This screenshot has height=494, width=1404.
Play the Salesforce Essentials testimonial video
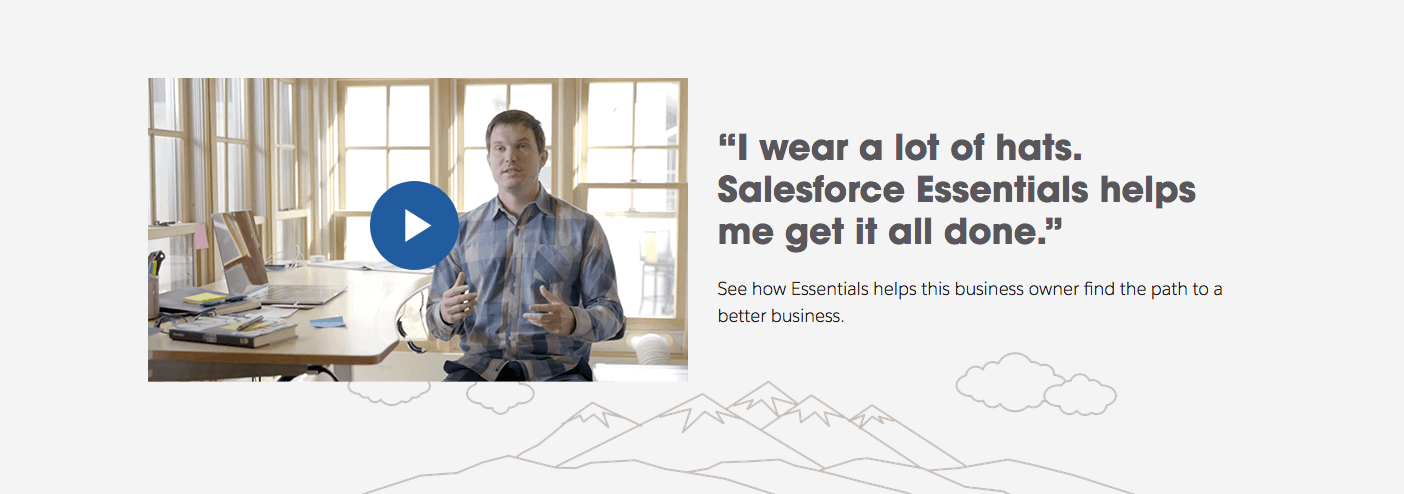coord(414,226)
